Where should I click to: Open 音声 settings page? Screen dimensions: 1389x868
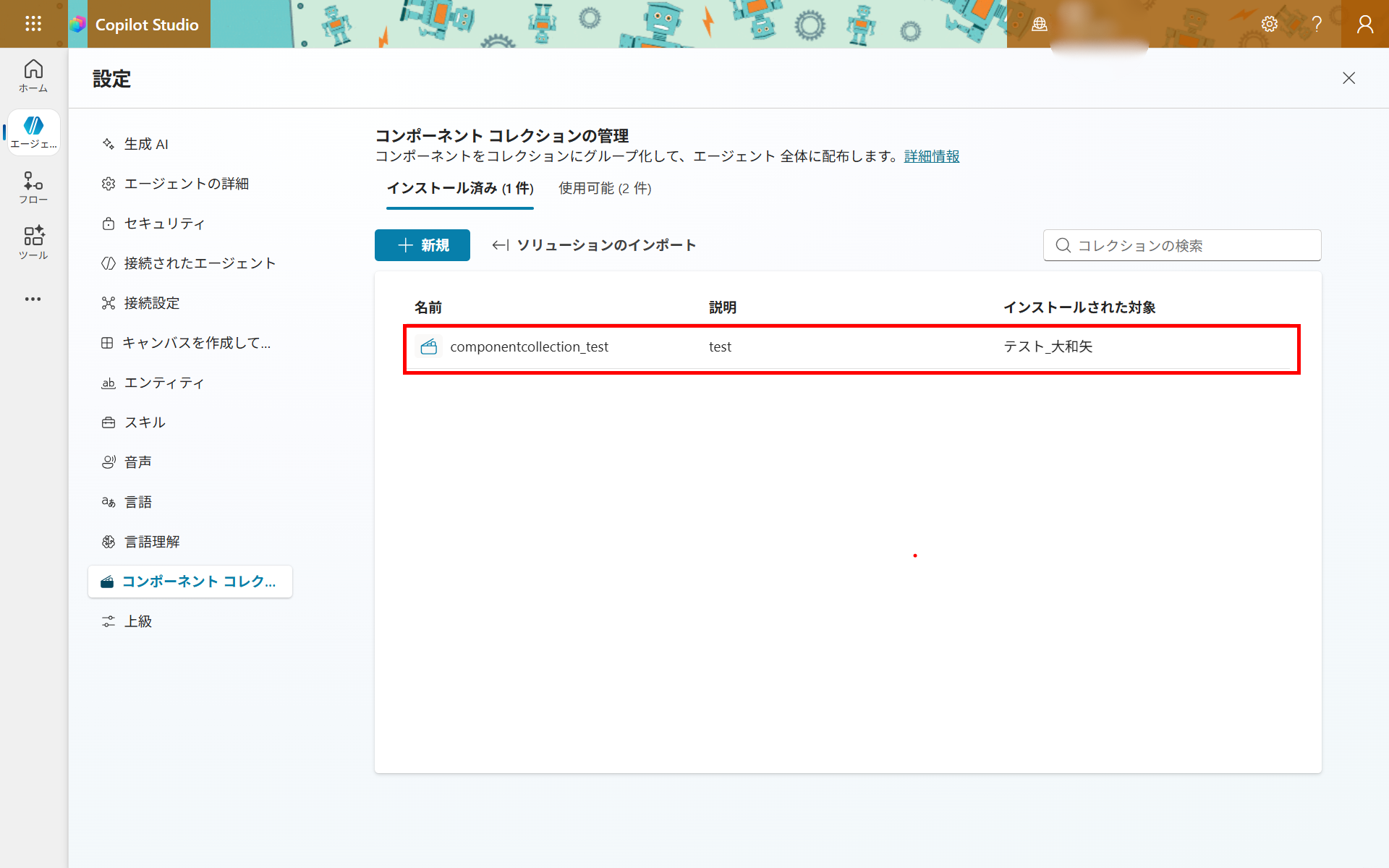coord(190,462)
